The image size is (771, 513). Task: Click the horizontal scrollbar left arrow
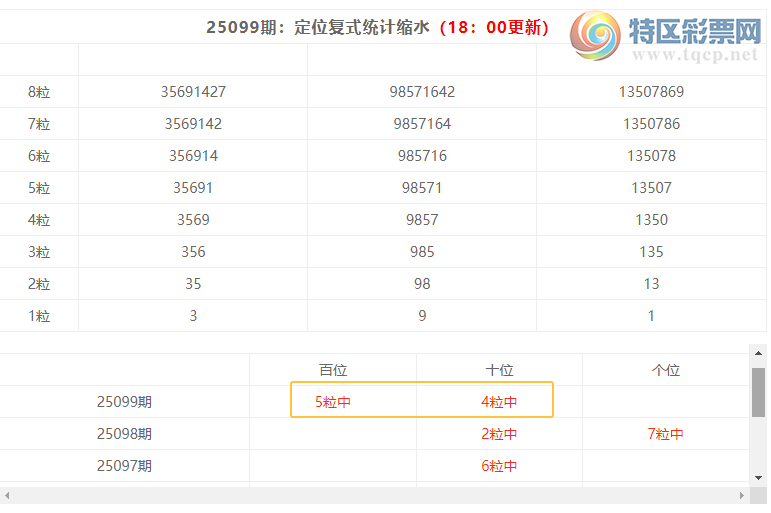point(7,495)
